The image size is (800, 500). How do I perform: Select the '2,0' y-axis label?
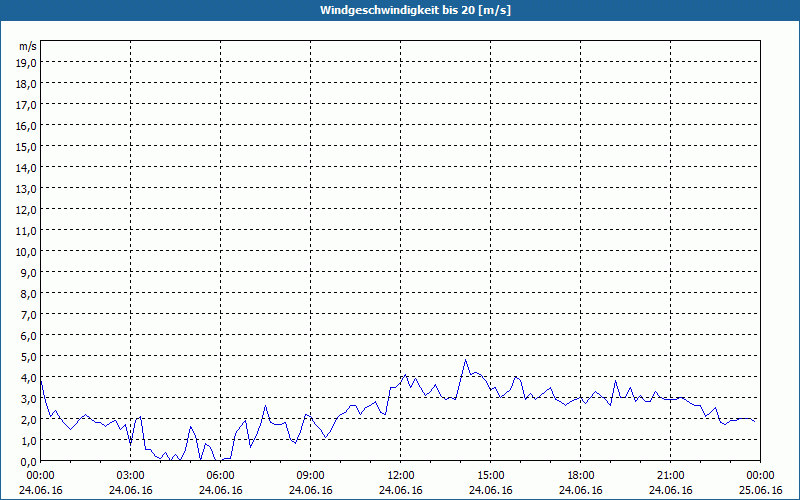tap(29, 420)
